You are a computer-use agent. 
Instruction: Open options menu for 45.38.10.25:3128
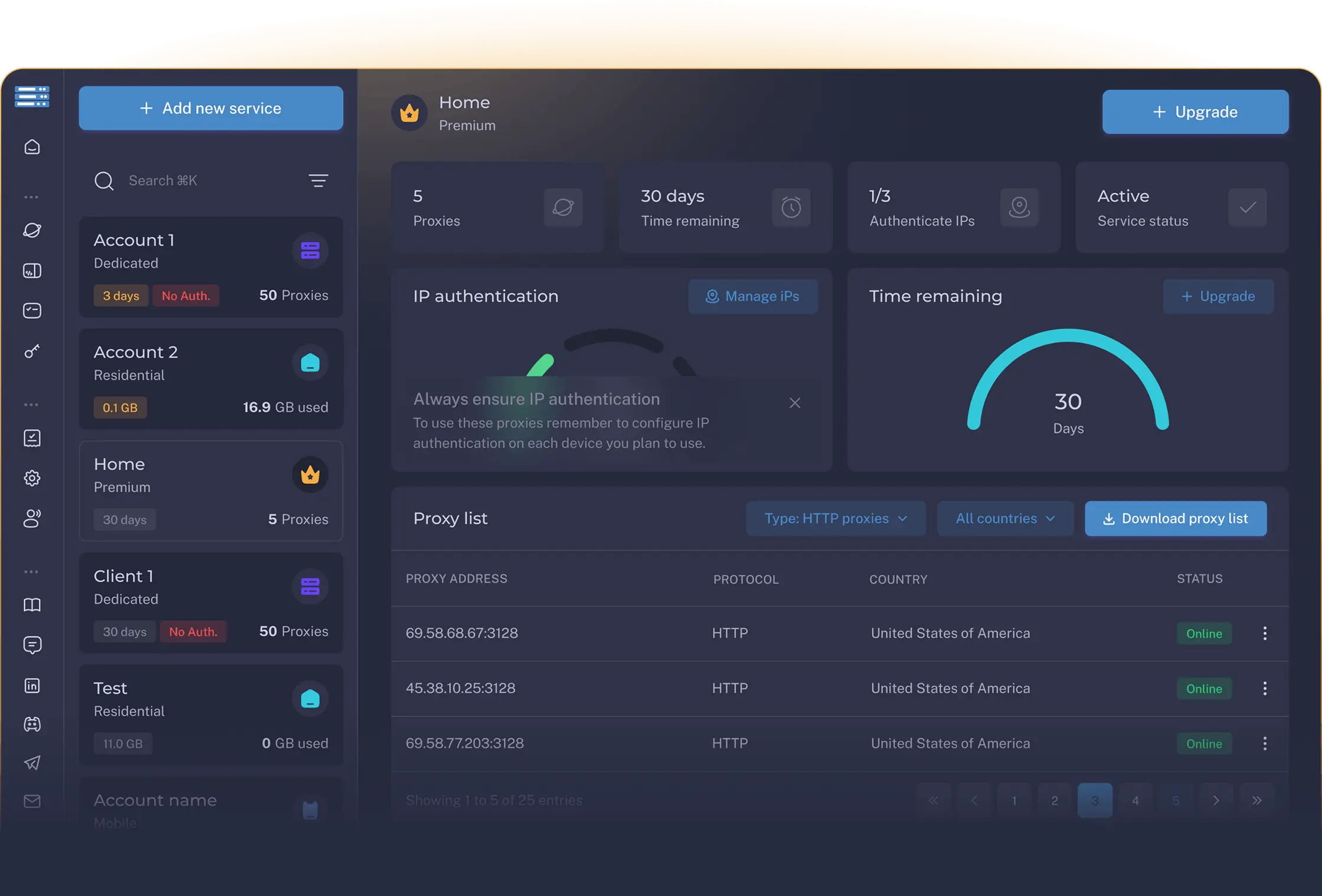pos(1265,688)
